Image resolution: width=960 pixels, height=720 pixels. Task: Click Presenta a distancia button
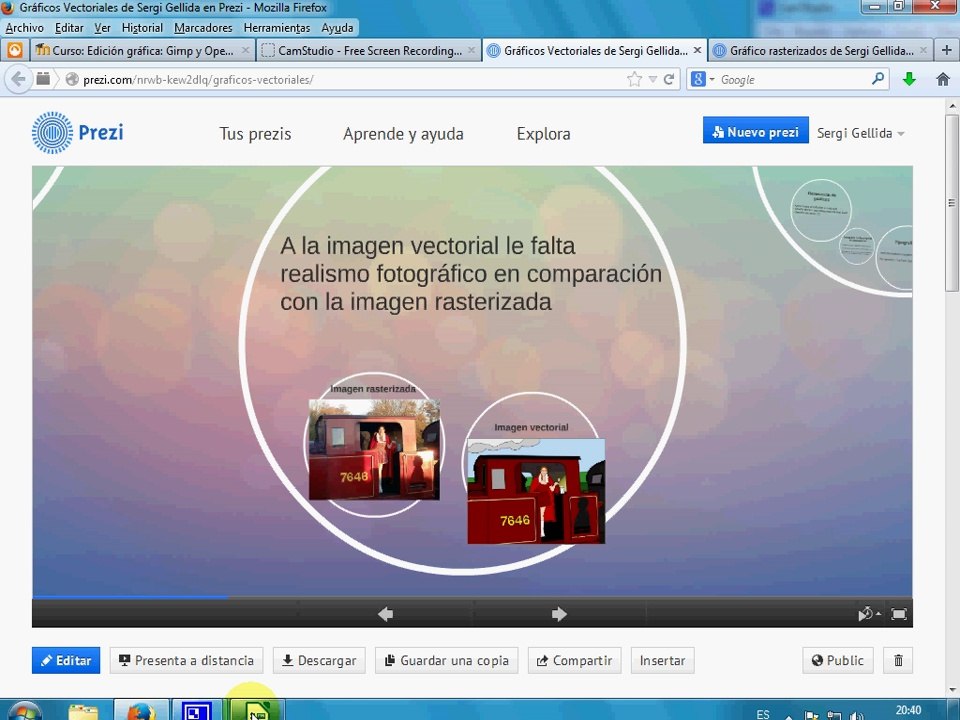[x=186, y=661]
